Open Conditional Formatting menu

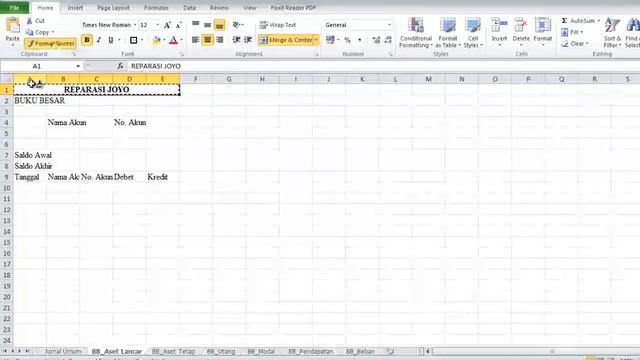coord(416,33)
